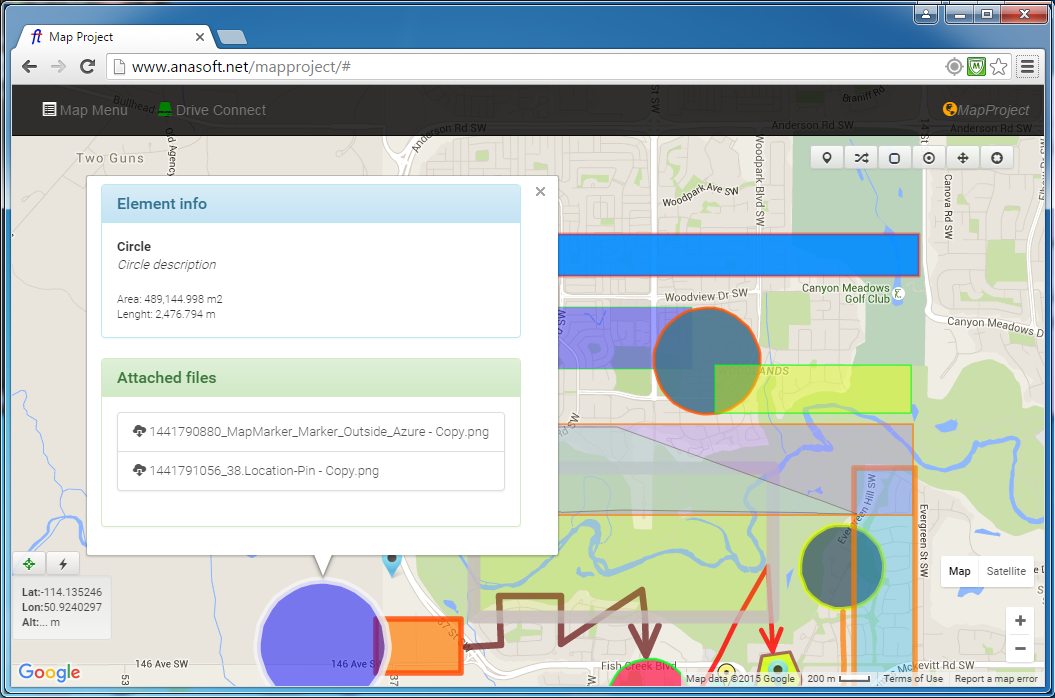
Task: Click the green crosshair locate button
Action: [29, 564]
